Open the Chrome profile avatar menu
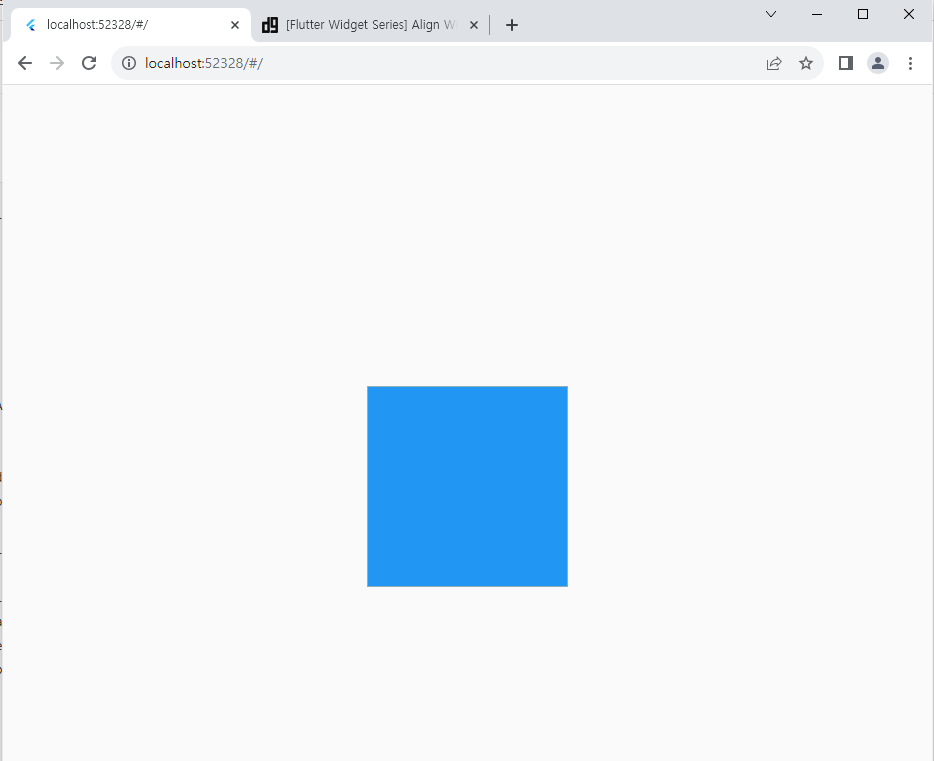 pos(877,63)
